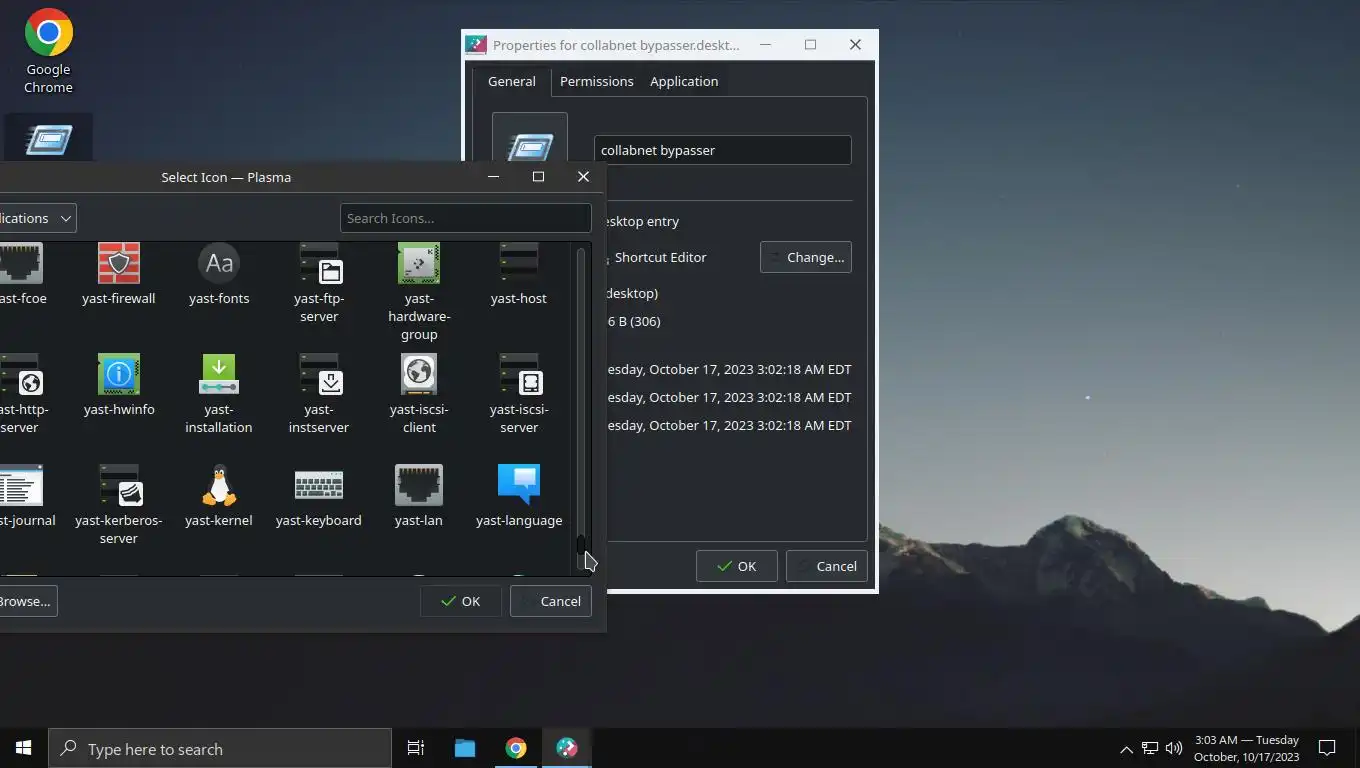Viewport: 1360px width, 768px height.
Task: Launch Chrome from the taskbar
Action: (x=516, y=748)
